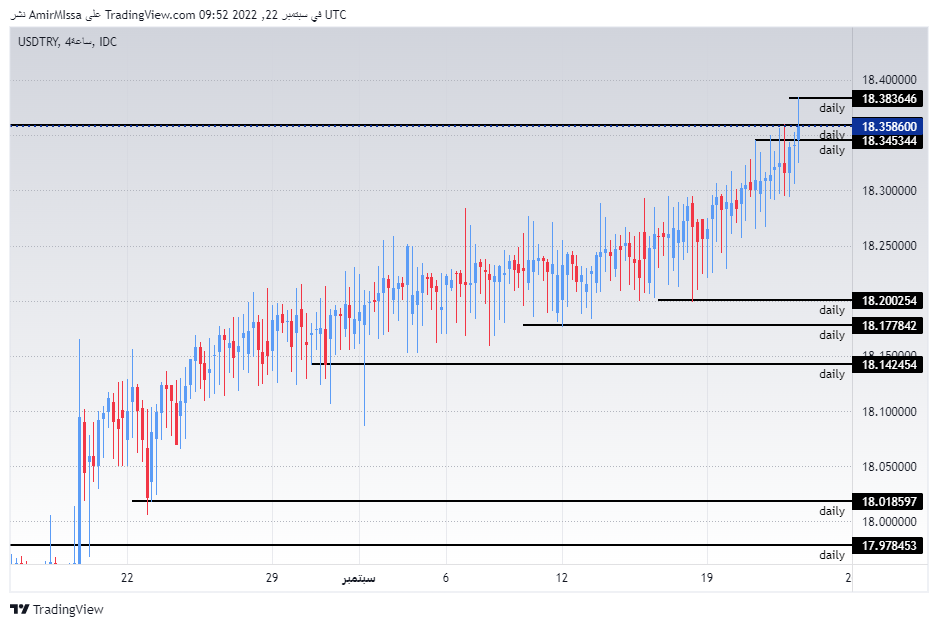Click the TradingView logo icon bottom left
This screenshot has width=938, height=627.
click(20, 608)
